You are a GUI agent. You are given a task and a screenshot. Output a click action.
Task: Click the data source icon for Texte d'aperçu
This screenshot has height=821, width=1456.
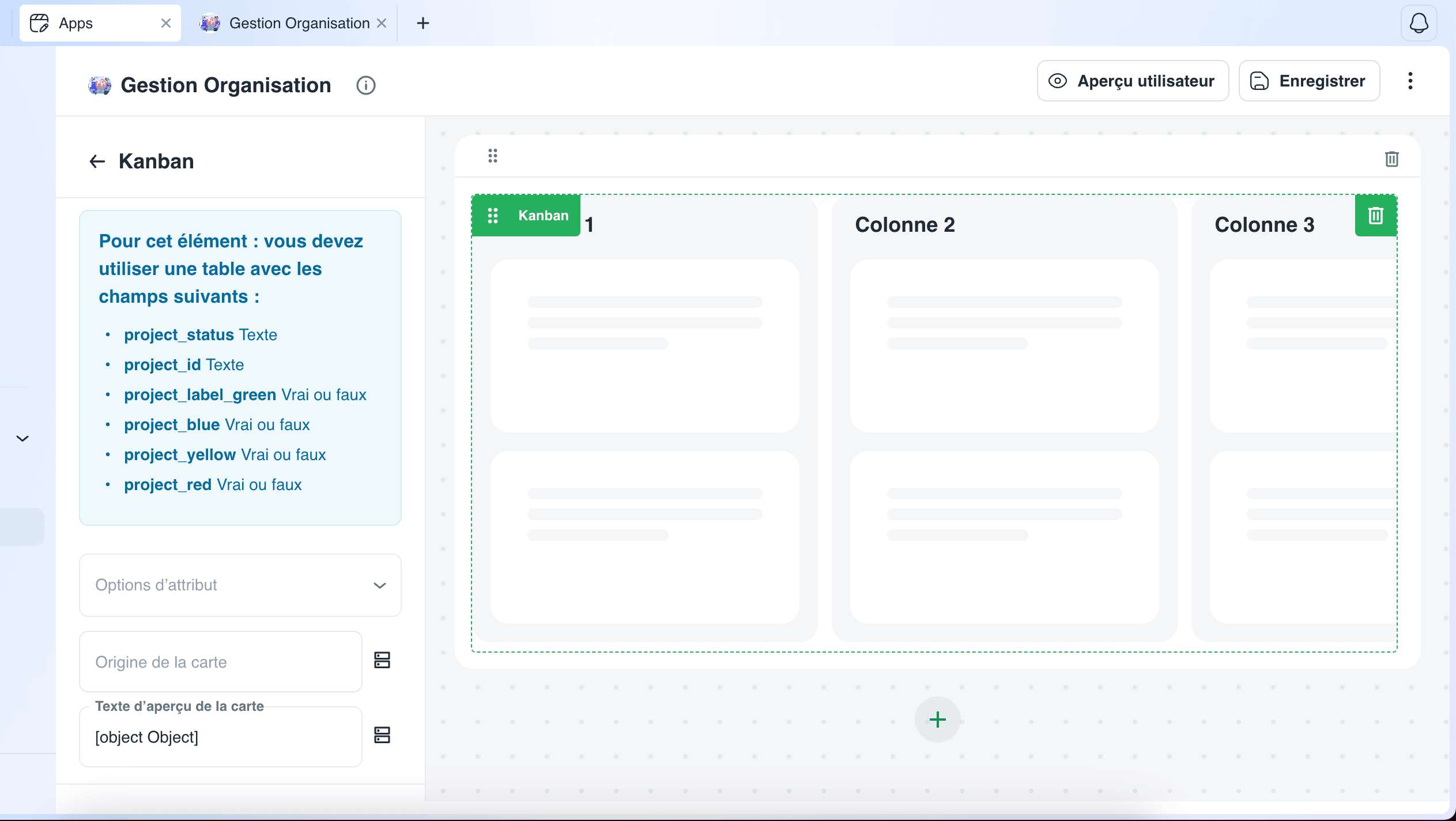point(382,735)
